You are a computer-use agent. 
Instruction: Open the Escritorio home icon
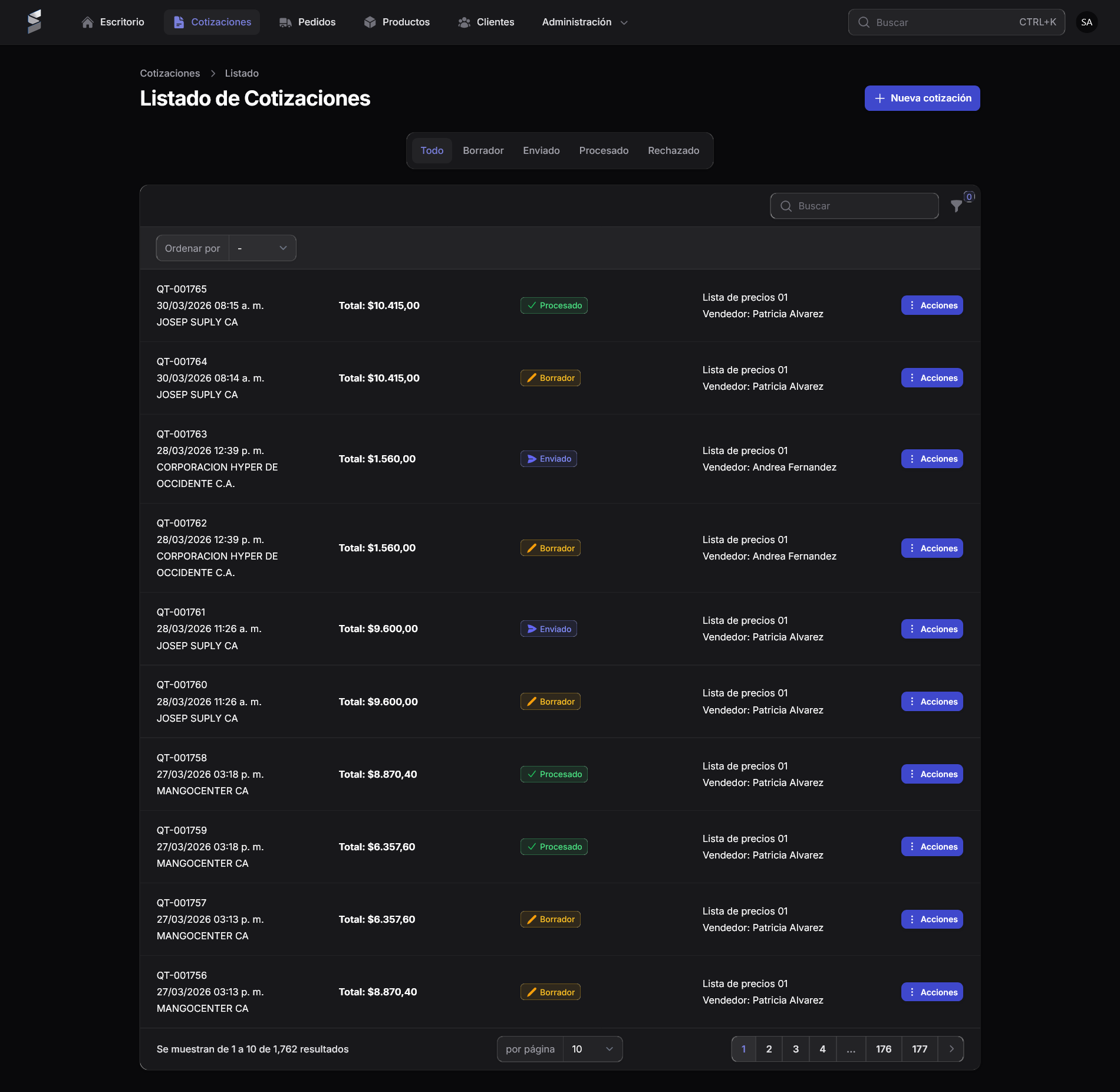(87, 22)
